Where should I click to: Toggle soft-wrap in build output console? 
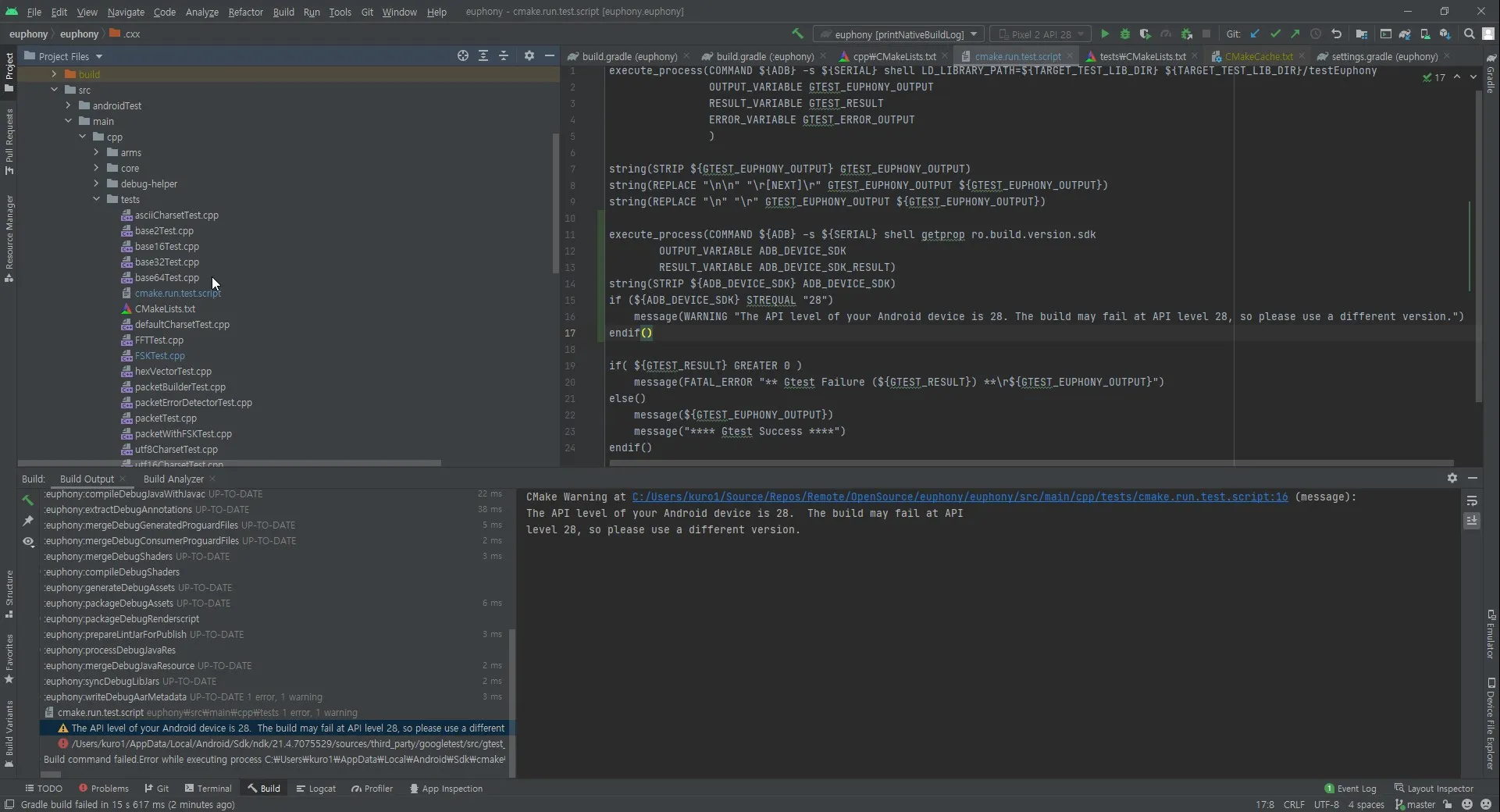[x=1472, y=501]
